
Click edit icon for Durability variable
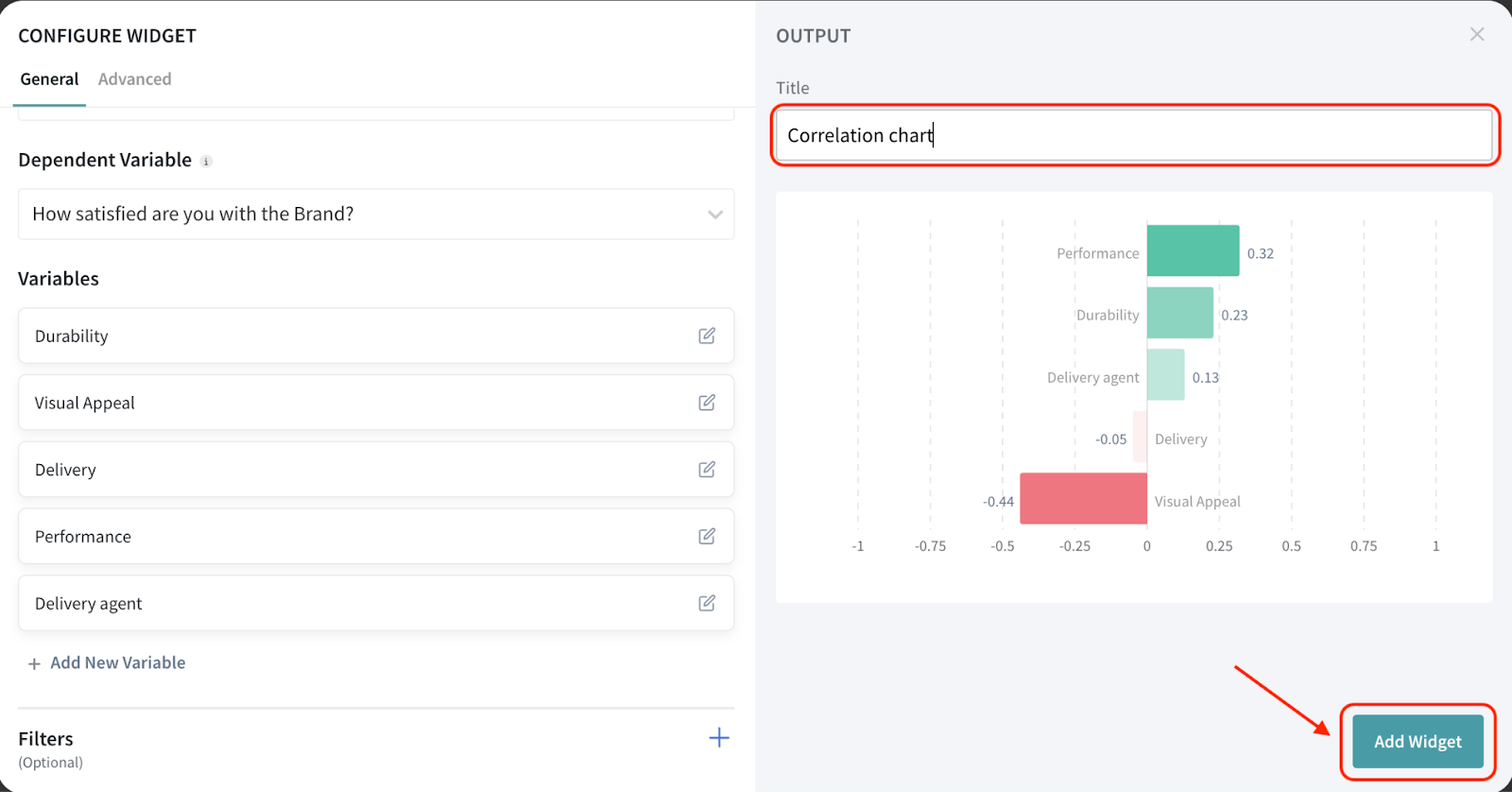tap(707, 336)
